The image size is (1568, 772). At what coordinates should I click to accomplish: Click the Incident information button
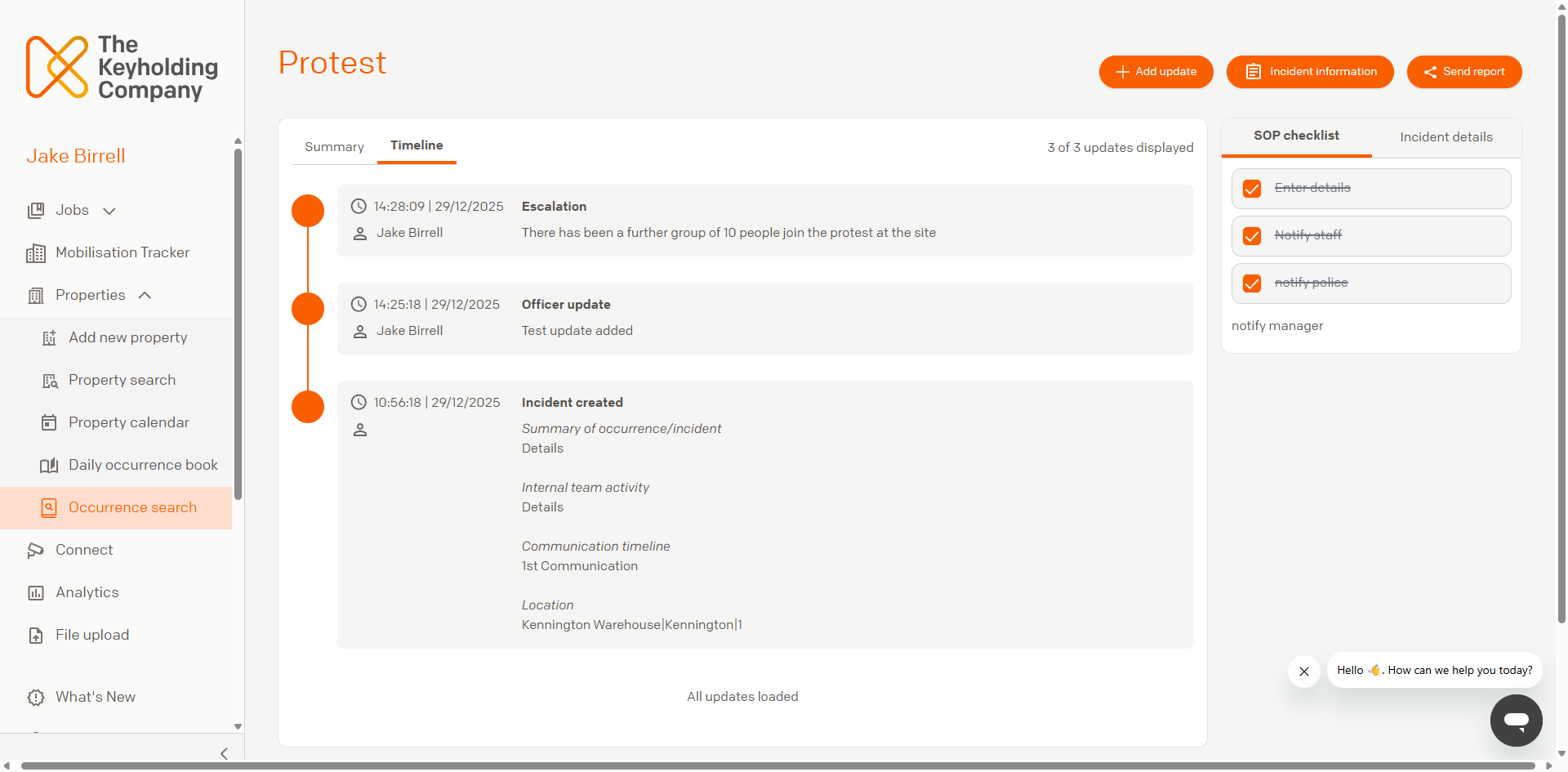click(1310, 72)
